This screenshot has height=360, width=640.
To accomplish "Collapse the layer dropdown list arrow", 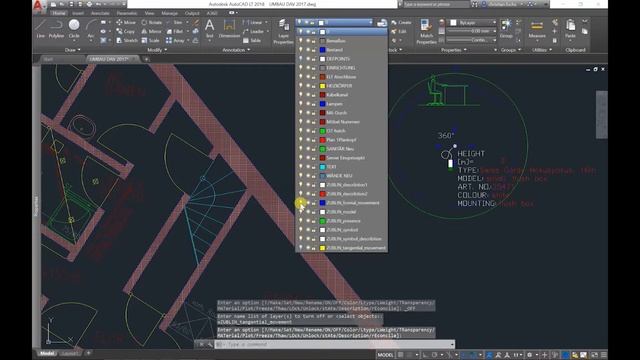I will click(x=371, y=22).
